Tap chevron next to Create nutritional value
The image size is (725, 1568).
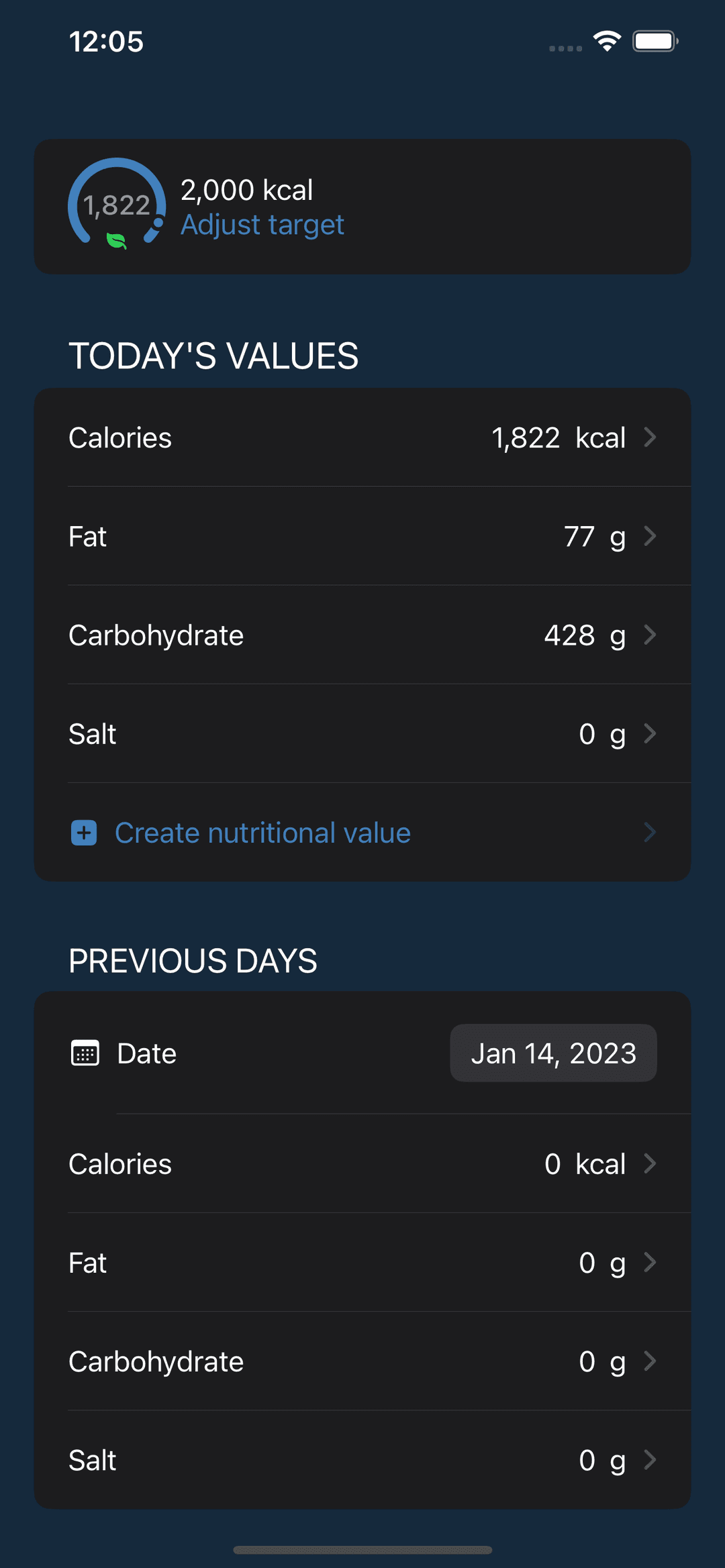click(x=650, y=833)
